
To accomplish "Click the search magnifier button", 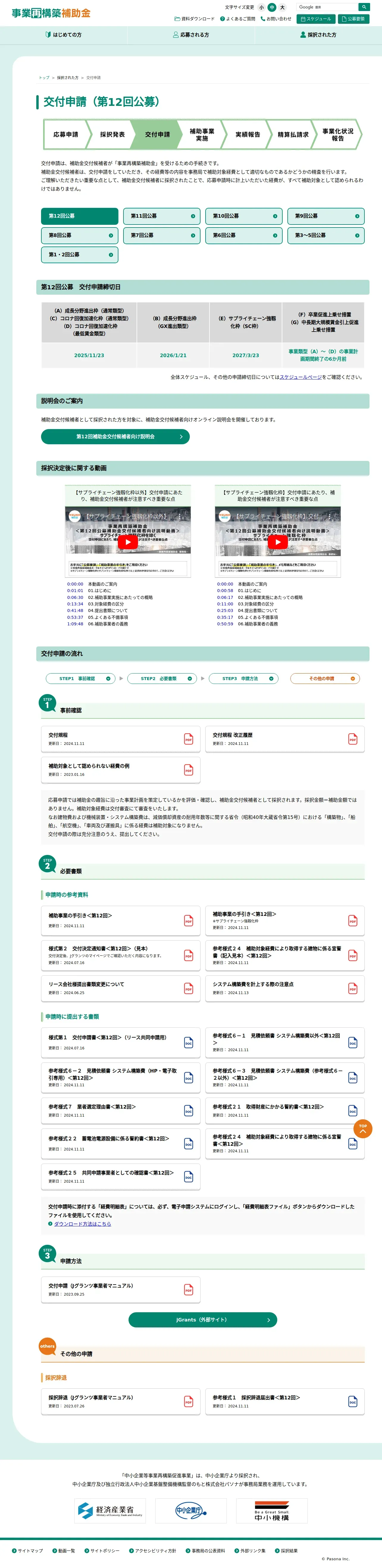I will pos(364,7).
